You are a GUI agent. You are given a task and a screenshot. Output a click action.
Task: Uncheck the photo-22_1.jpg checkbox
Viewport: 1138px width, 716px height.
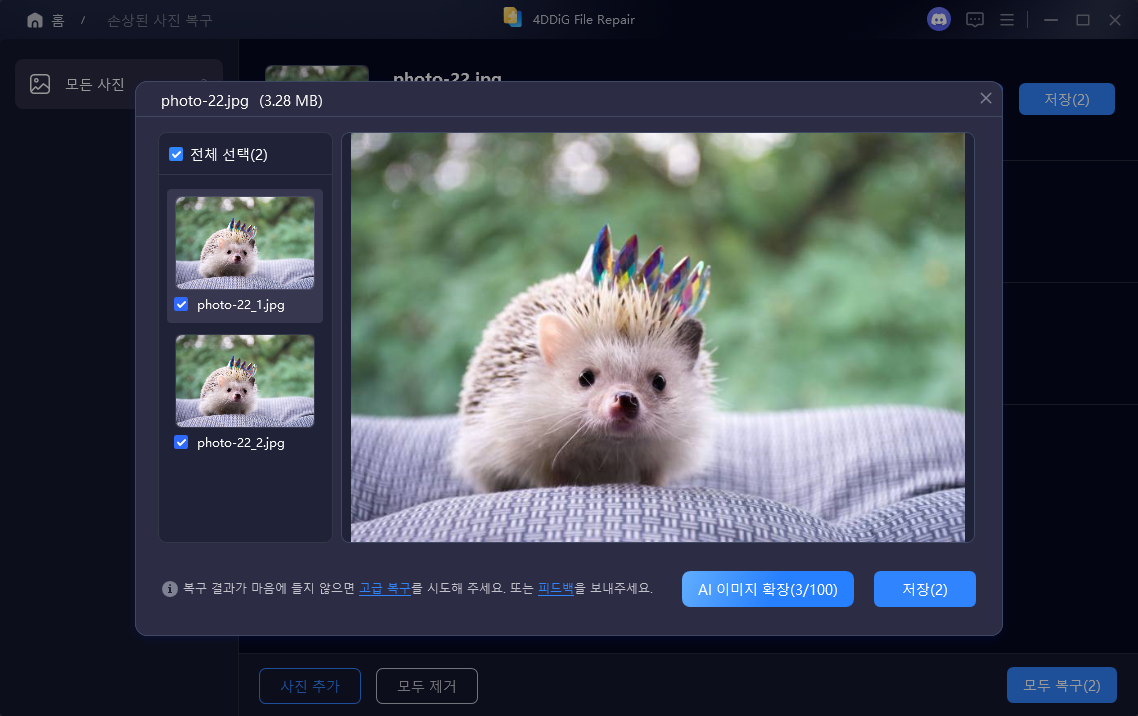181,305
